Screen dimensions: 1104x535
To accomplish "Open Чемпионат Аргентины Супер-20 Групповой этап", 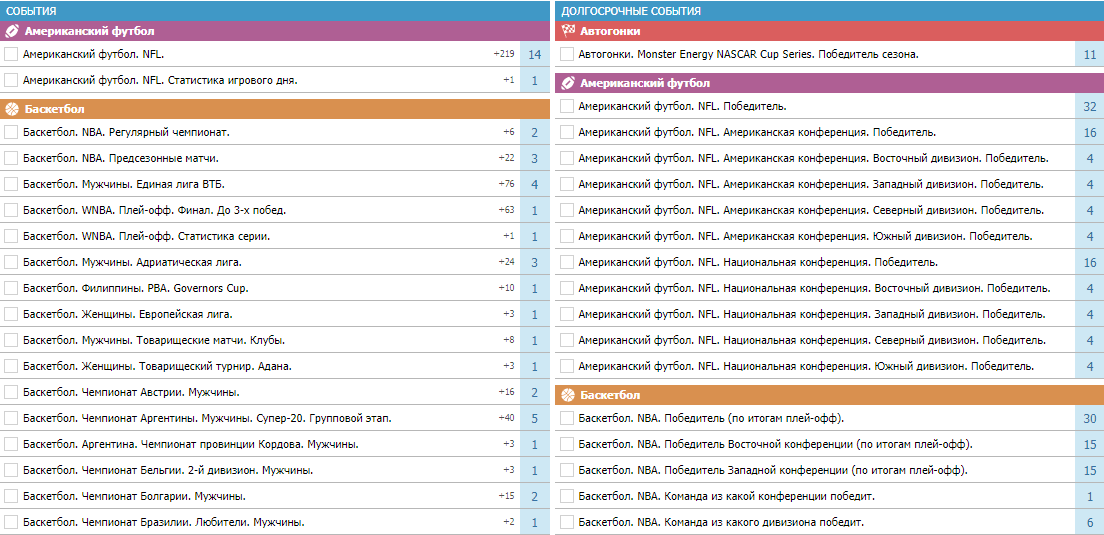I will coord(207,418).
